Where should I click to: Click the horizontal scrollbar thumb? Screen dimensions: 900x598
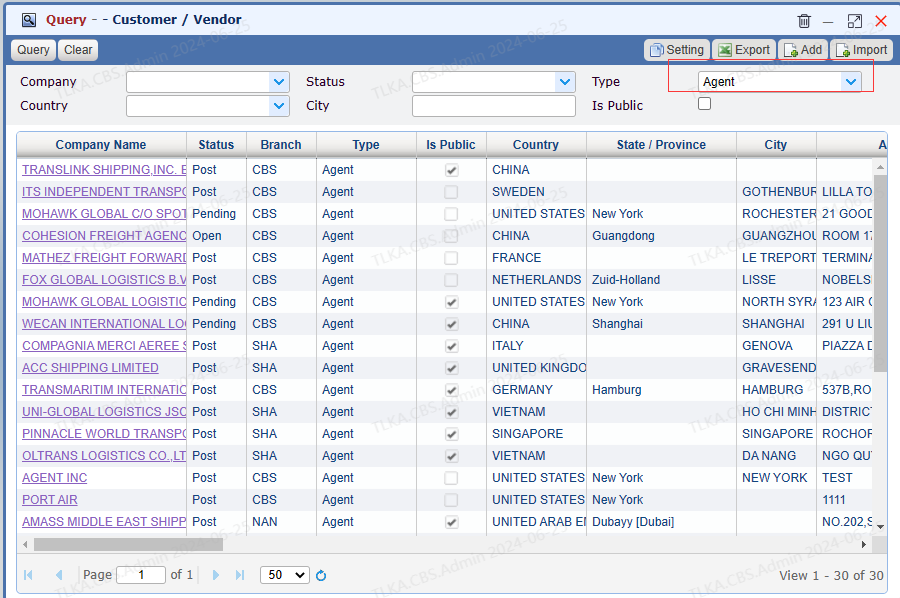click(x=128, y=545)
